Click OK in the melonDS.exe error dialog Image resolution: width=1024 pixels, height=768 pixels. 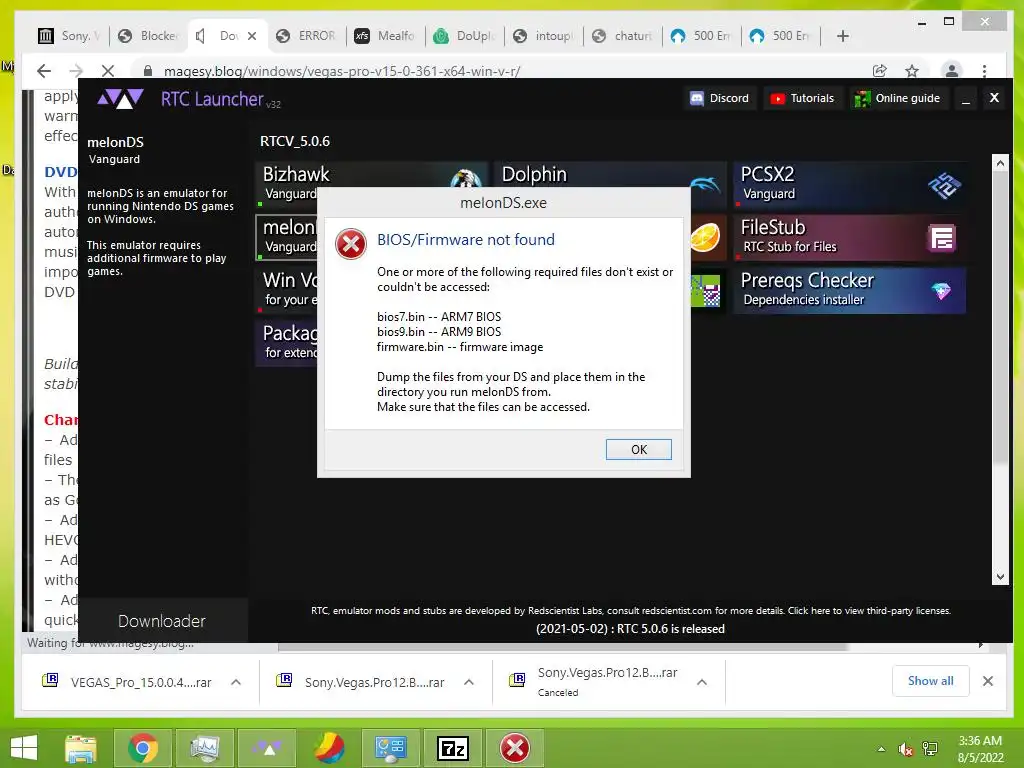(638, 449)
